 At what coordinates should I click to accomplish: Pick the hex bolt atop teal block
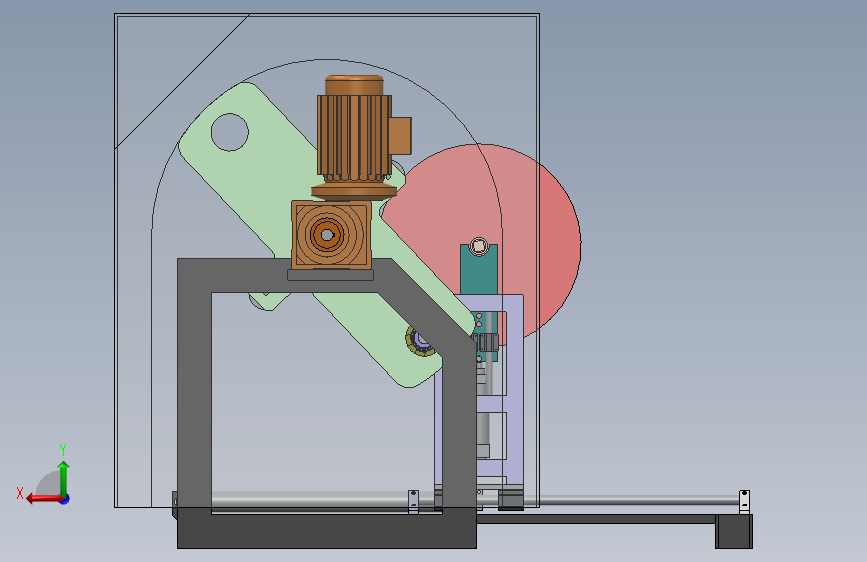tap(479, 246)
